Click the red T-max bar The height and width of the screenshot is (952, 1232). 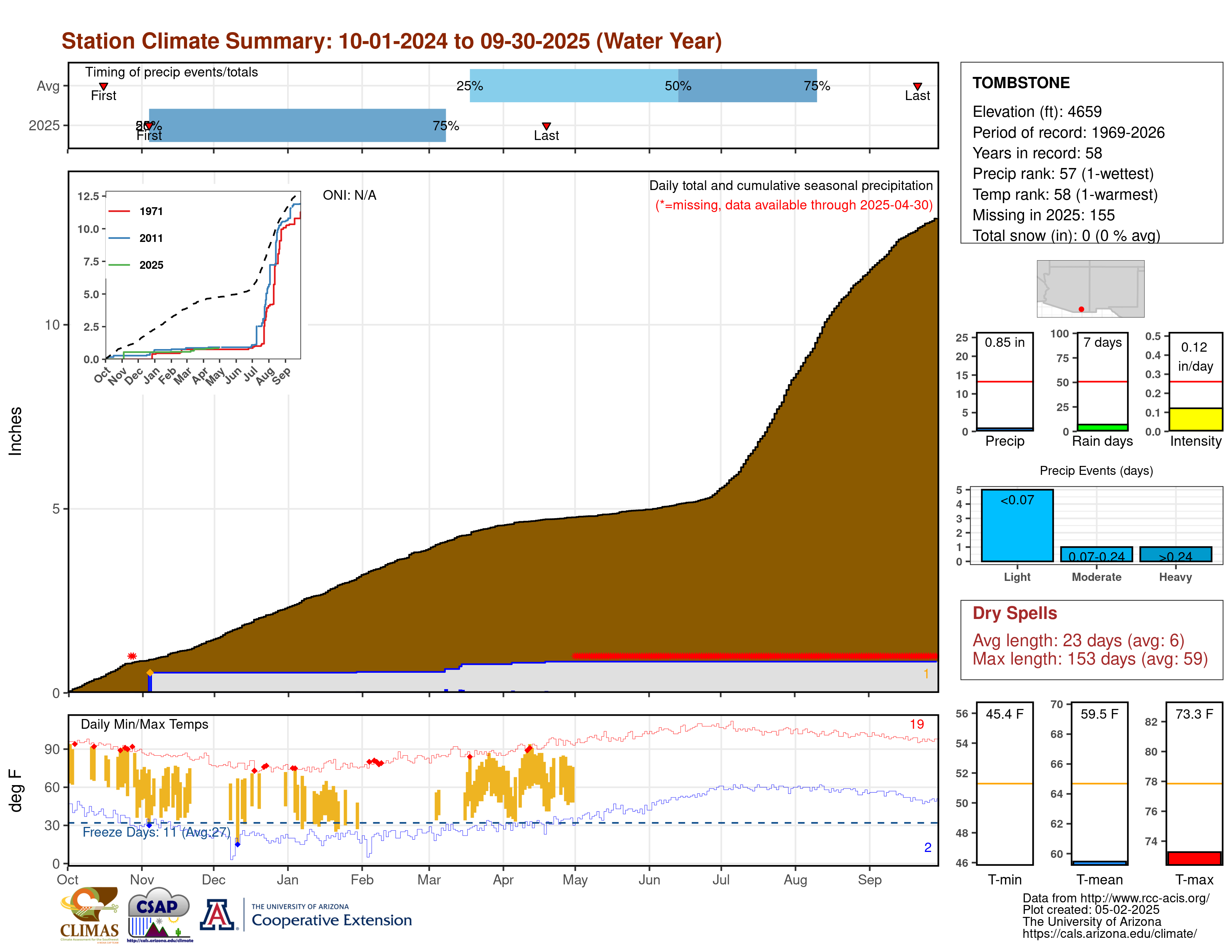(1194, 858)
